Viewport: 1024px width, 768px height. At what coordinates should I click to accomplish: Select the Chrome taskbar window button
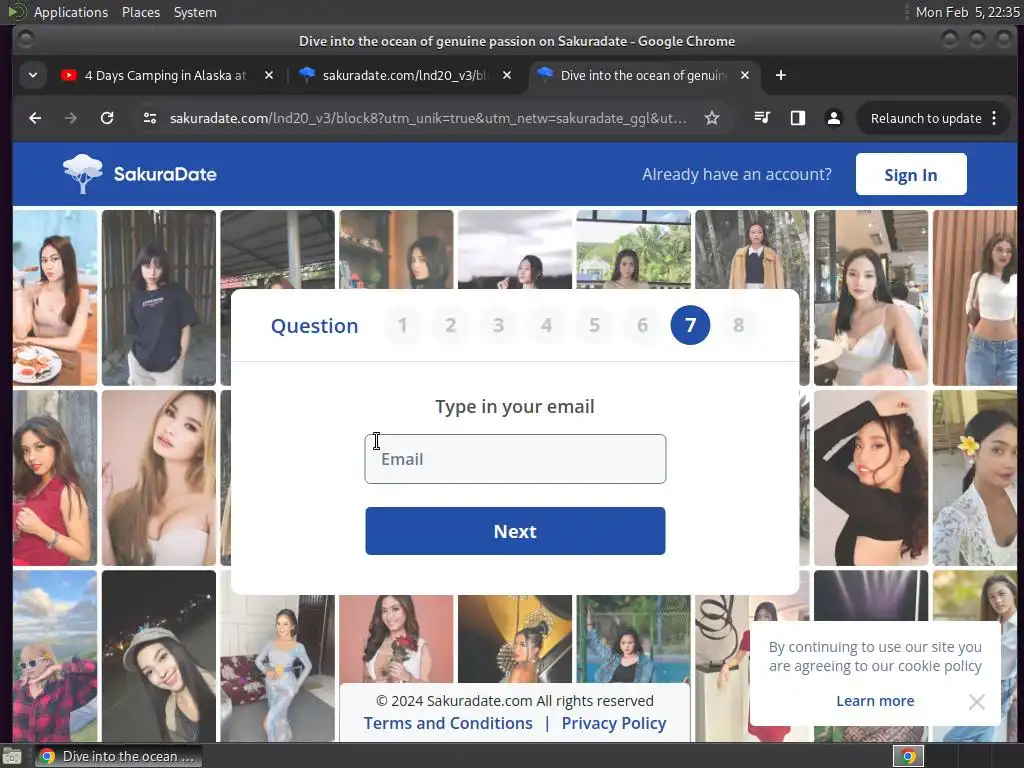click(119, 756)
